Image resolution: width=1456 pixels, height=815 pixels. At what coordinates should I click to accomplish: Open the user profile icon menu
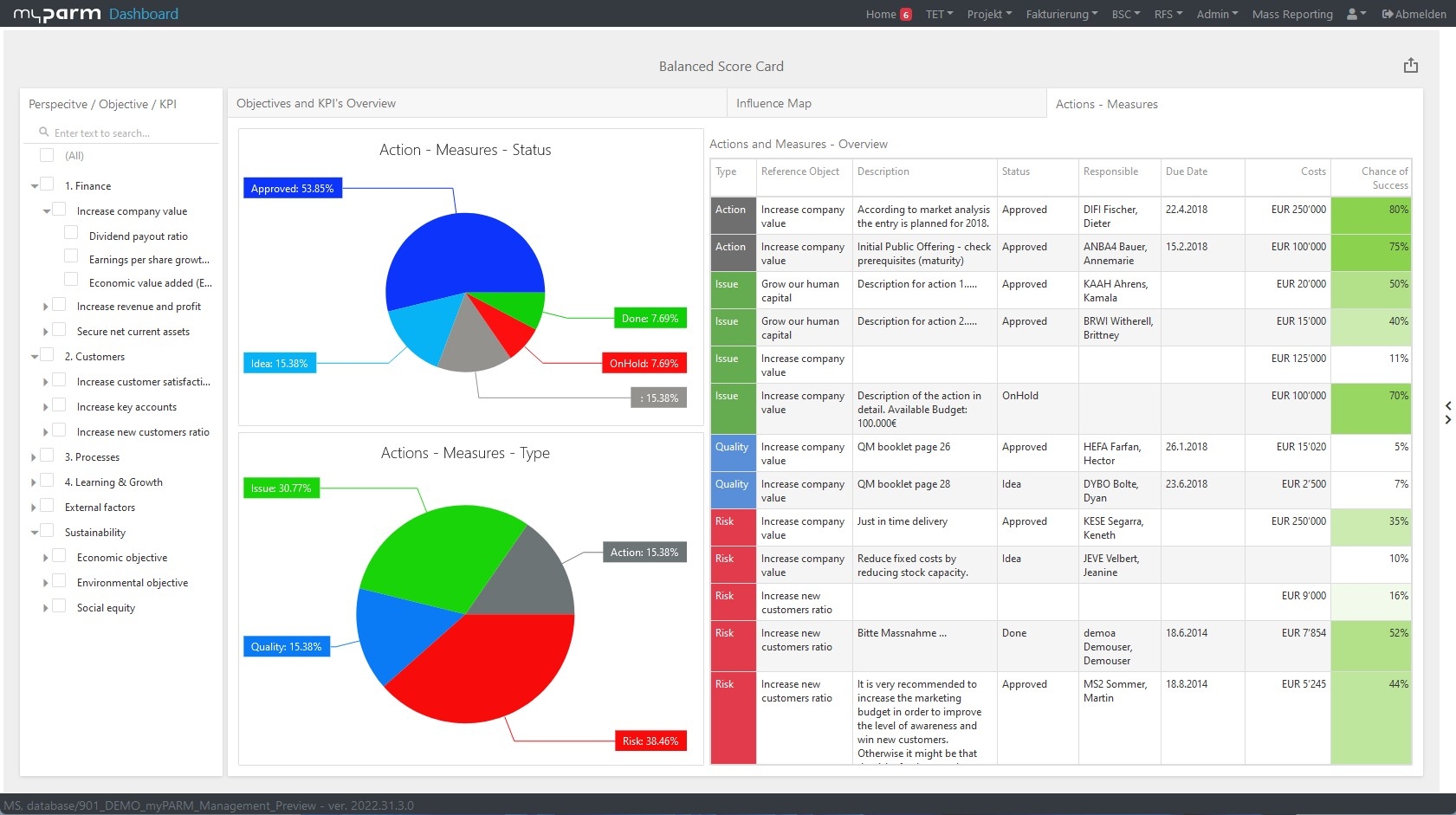1356,14
